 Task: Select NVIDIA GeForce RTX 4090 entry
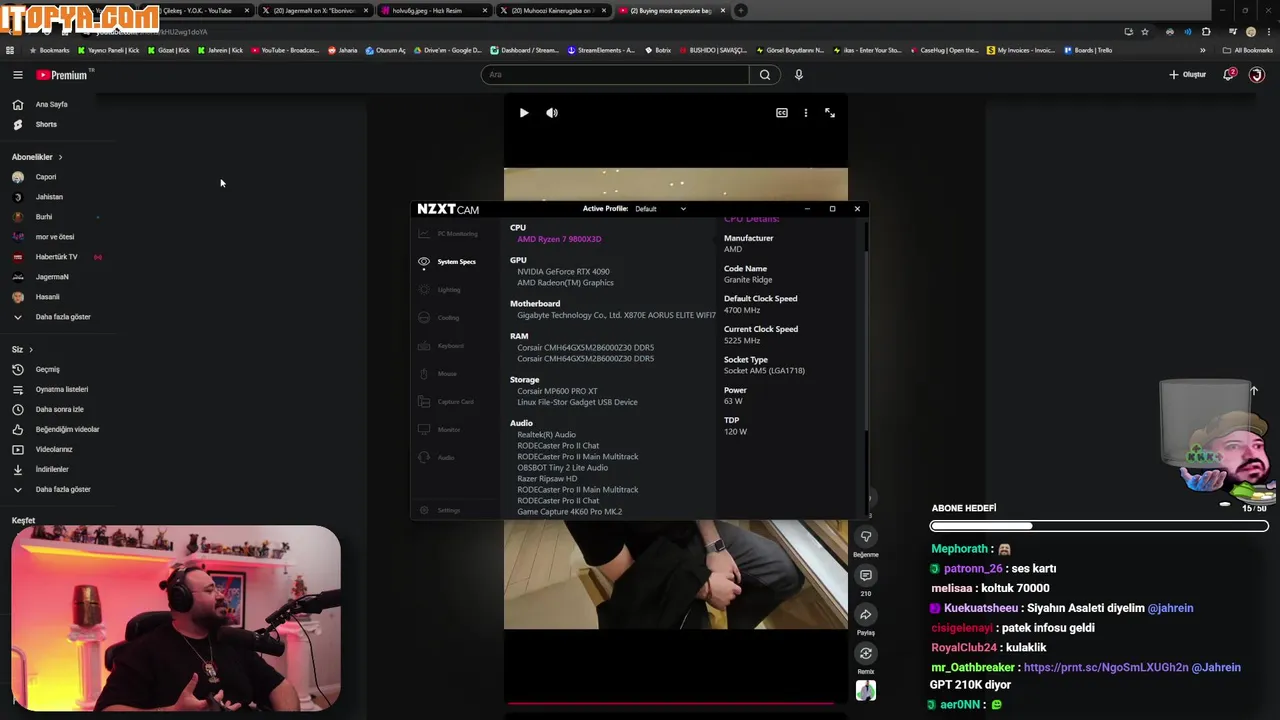click(563, 271)
